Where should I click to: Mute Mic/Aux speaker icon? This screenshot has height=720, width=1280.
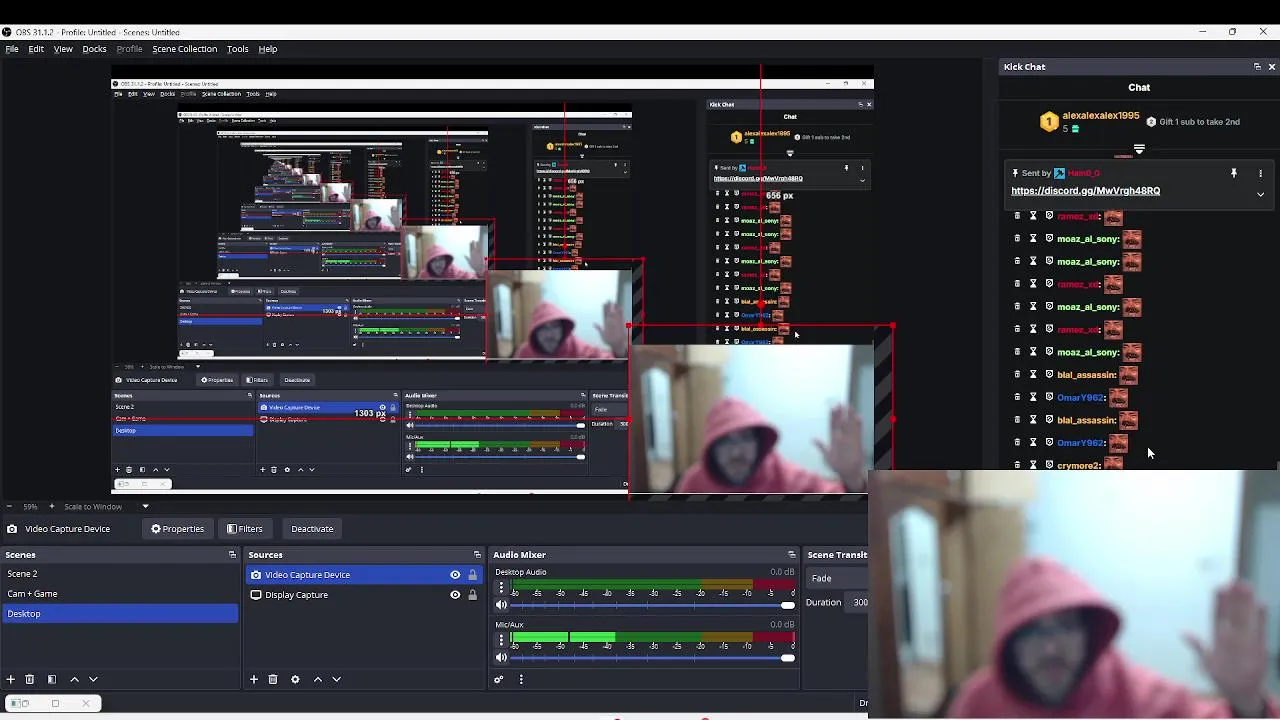tap(502, 657)
